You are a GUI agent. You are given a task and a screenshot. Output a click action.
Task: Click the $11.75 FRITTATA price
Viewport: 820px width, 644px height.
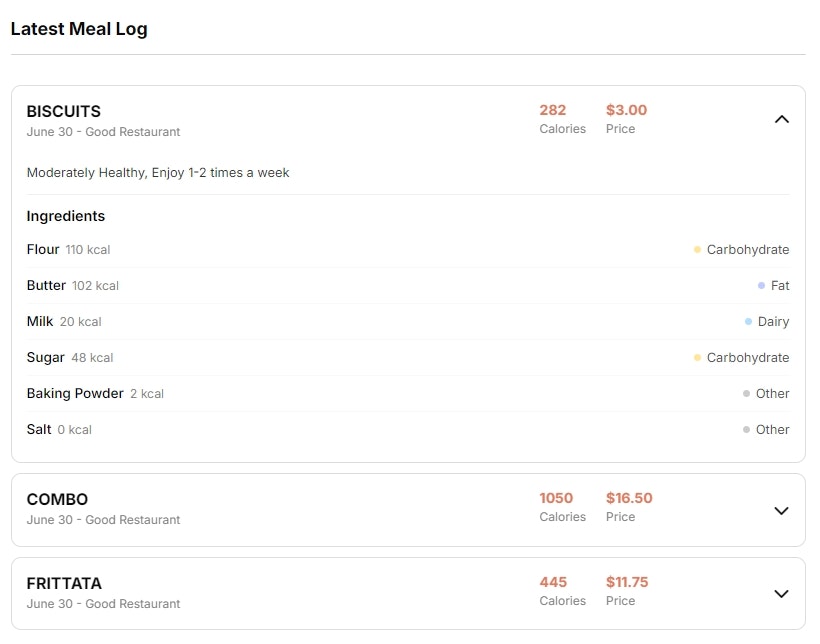[627, 582]
